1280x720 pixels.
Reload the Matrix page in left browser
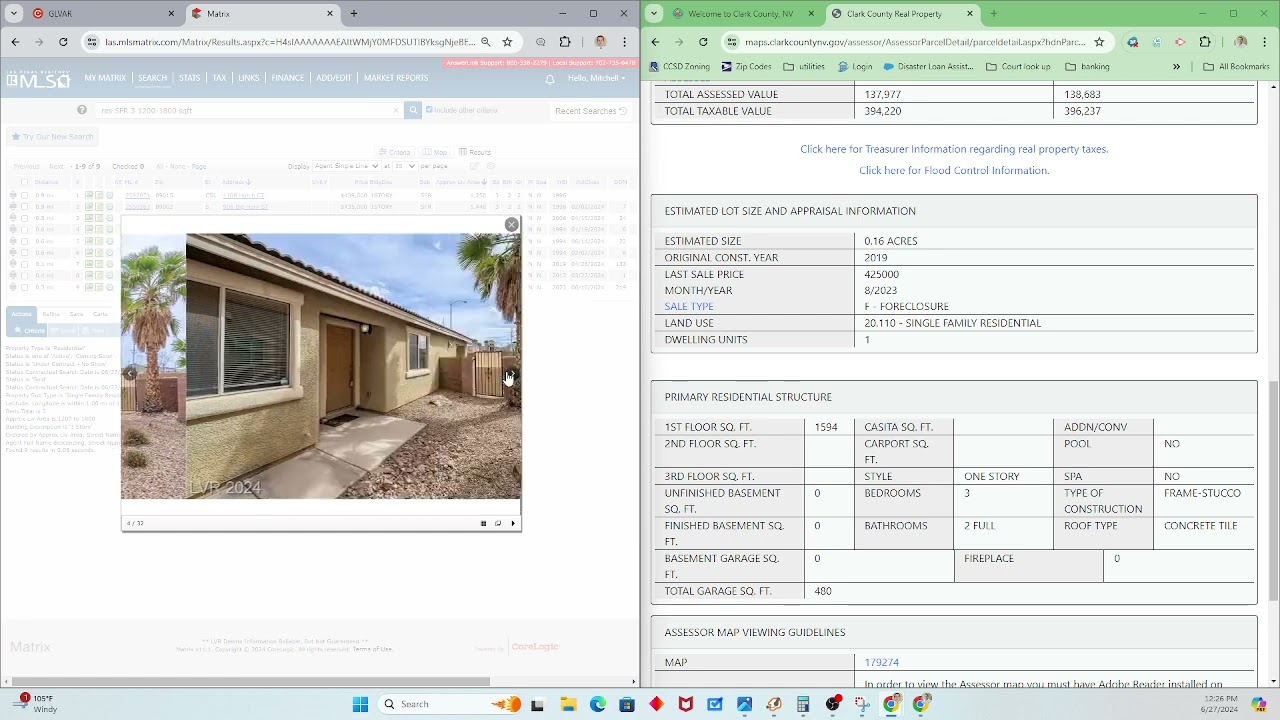coord(63,42)
